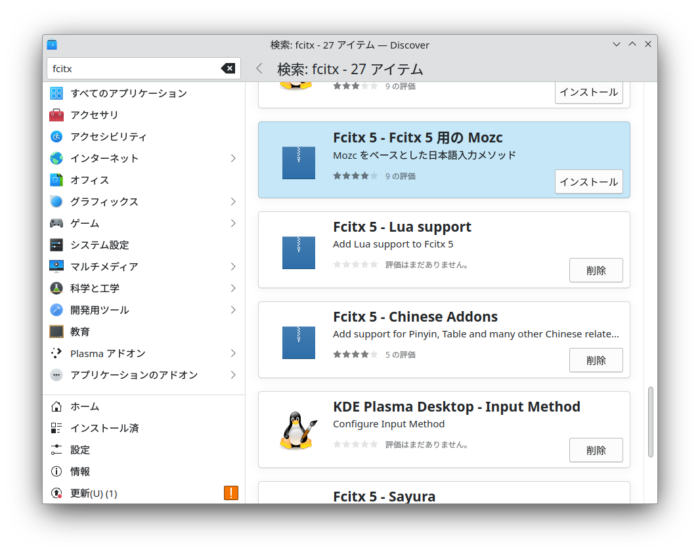Click the インストール済 icon
The width and height of the screenshot is (700, 554).
tap(56, 428)
